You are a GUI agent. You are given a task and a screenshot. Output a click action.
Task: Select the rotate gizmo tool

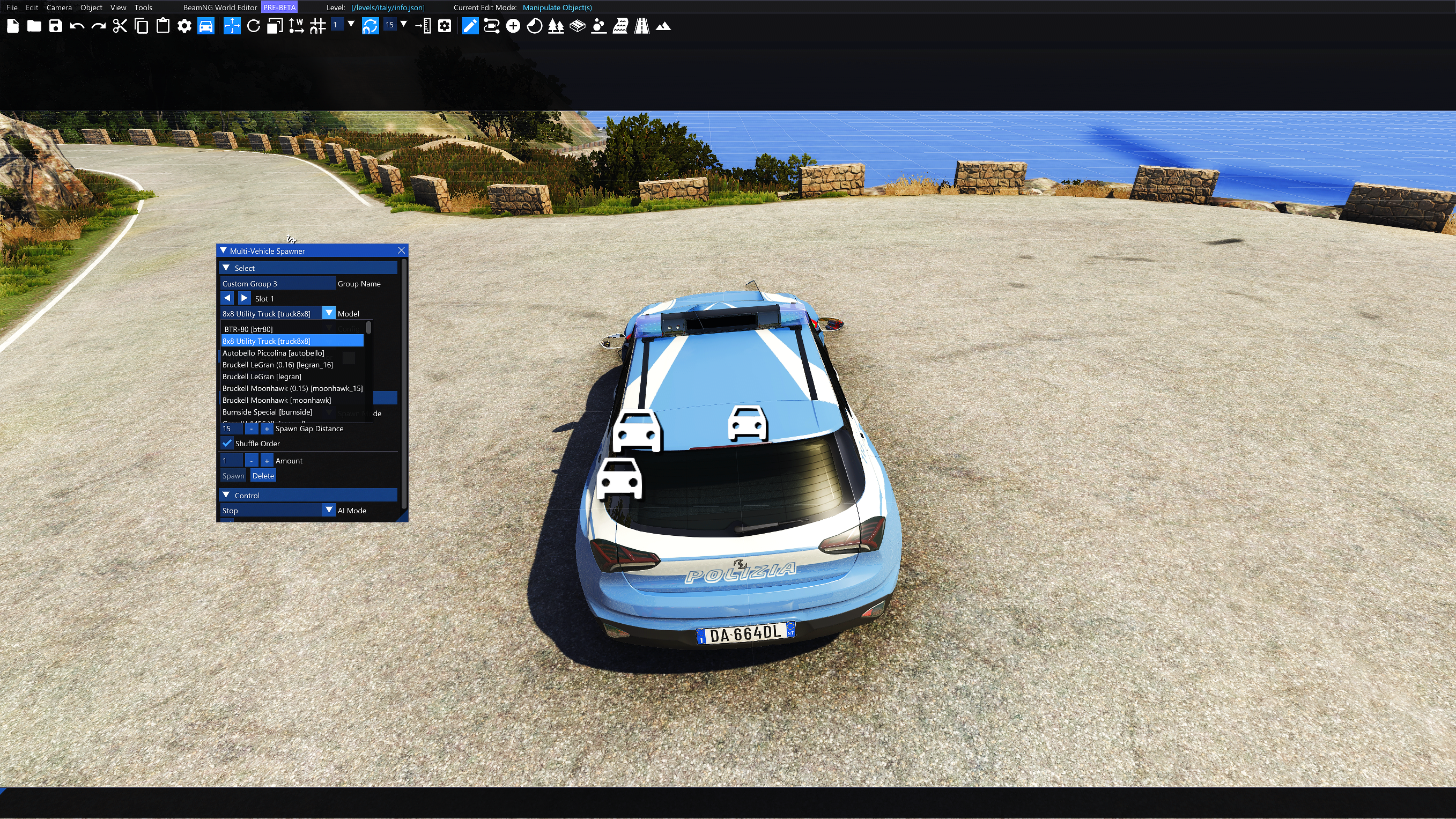pos(254,26)
